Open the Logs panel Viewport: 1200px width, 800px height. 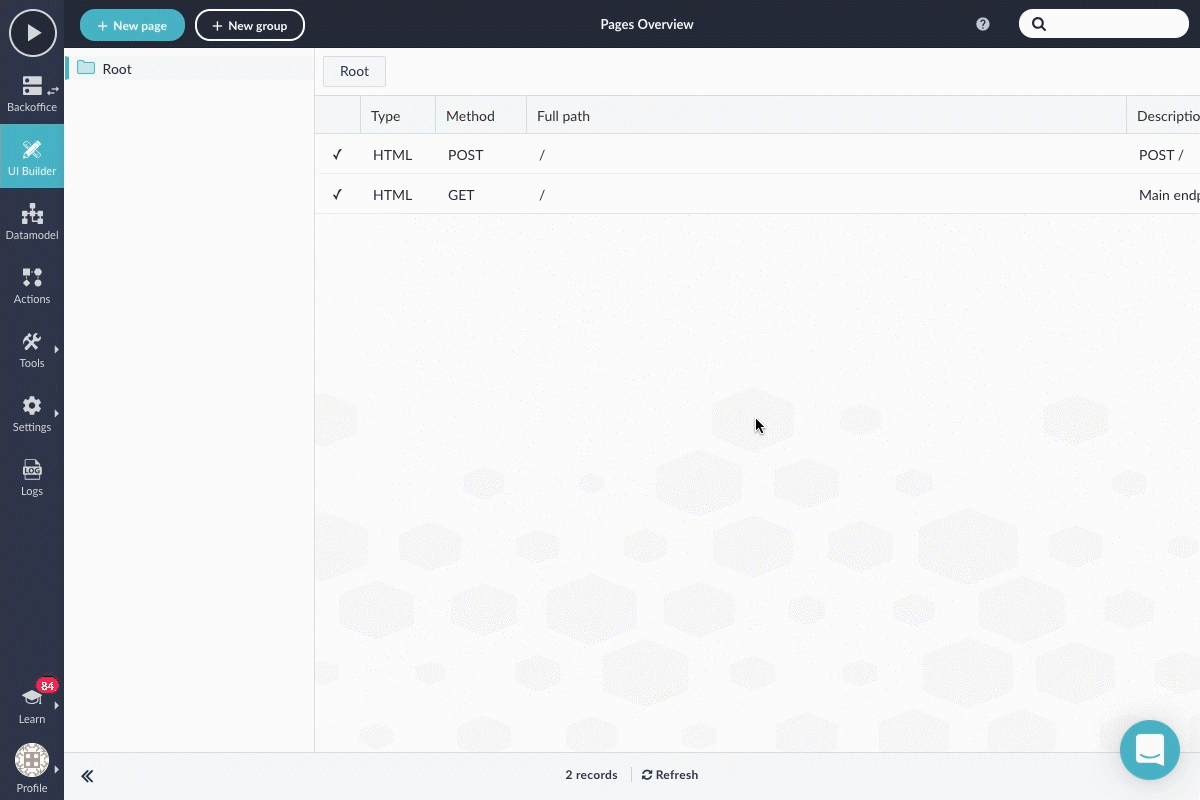[x=32, y=477]
